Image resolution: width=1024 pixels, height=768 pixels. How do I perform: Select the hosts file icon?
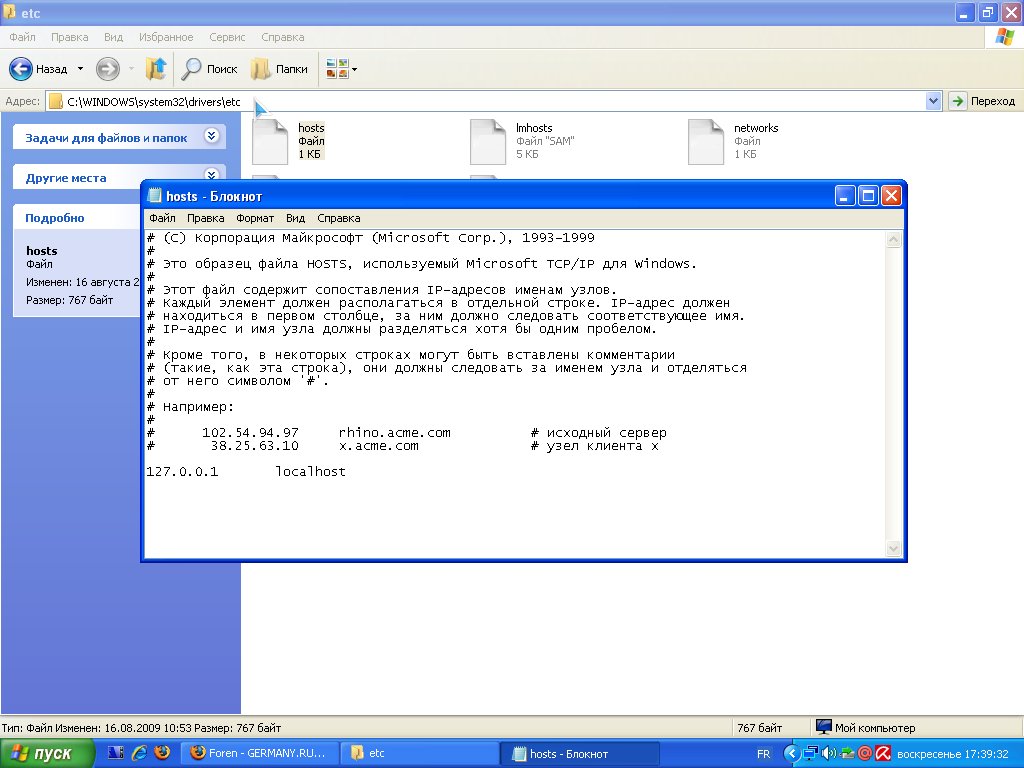pyautogui.click(x=270, y=141)
